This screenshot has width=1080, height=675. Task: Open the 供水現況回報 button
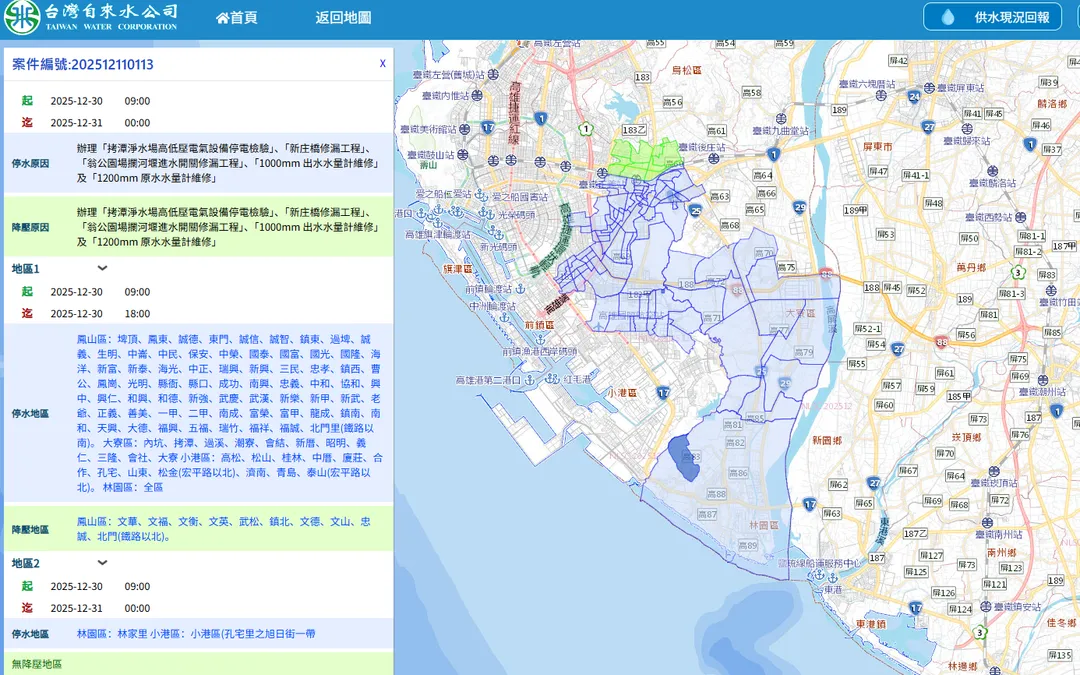point(992,17)
